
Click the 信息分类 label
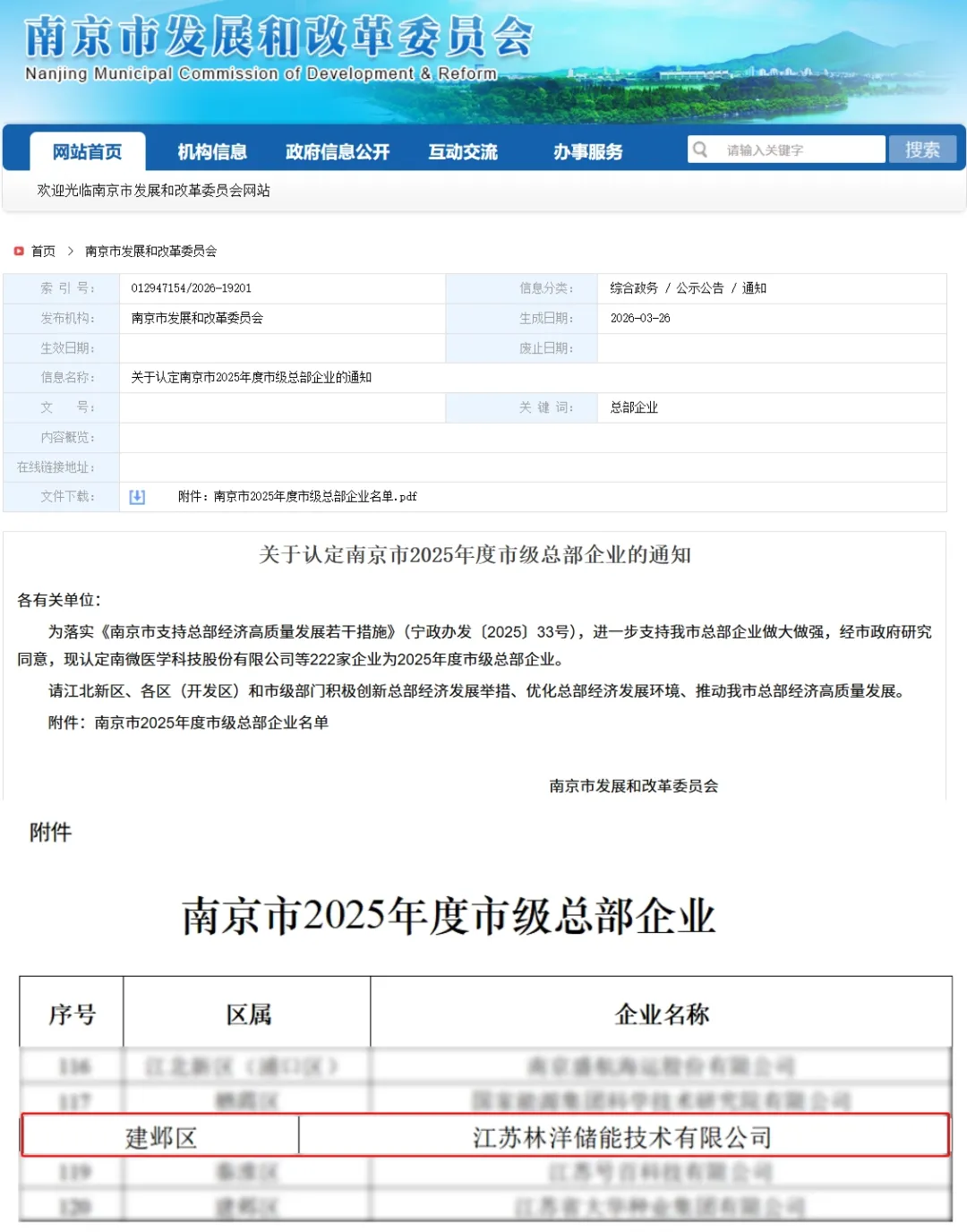click(x=546, y=288)
